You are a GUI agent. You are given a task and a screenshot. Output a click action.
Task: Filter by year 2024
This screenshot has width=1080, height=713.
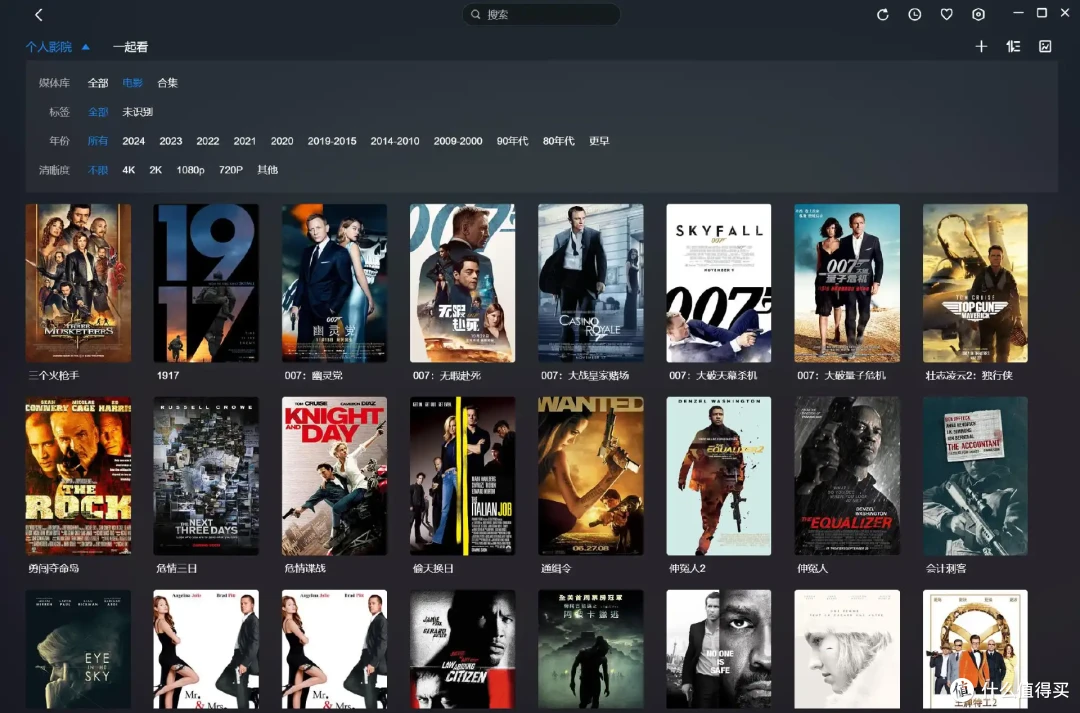tap(134, 141)
